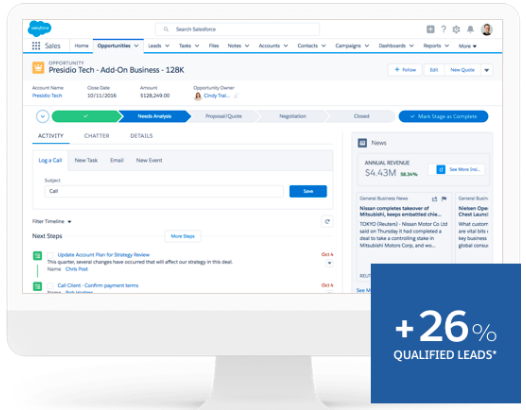Open Call Client - Confirm payment terms
The width and height of the screenshot is (526, 410).
coord(98,286)
